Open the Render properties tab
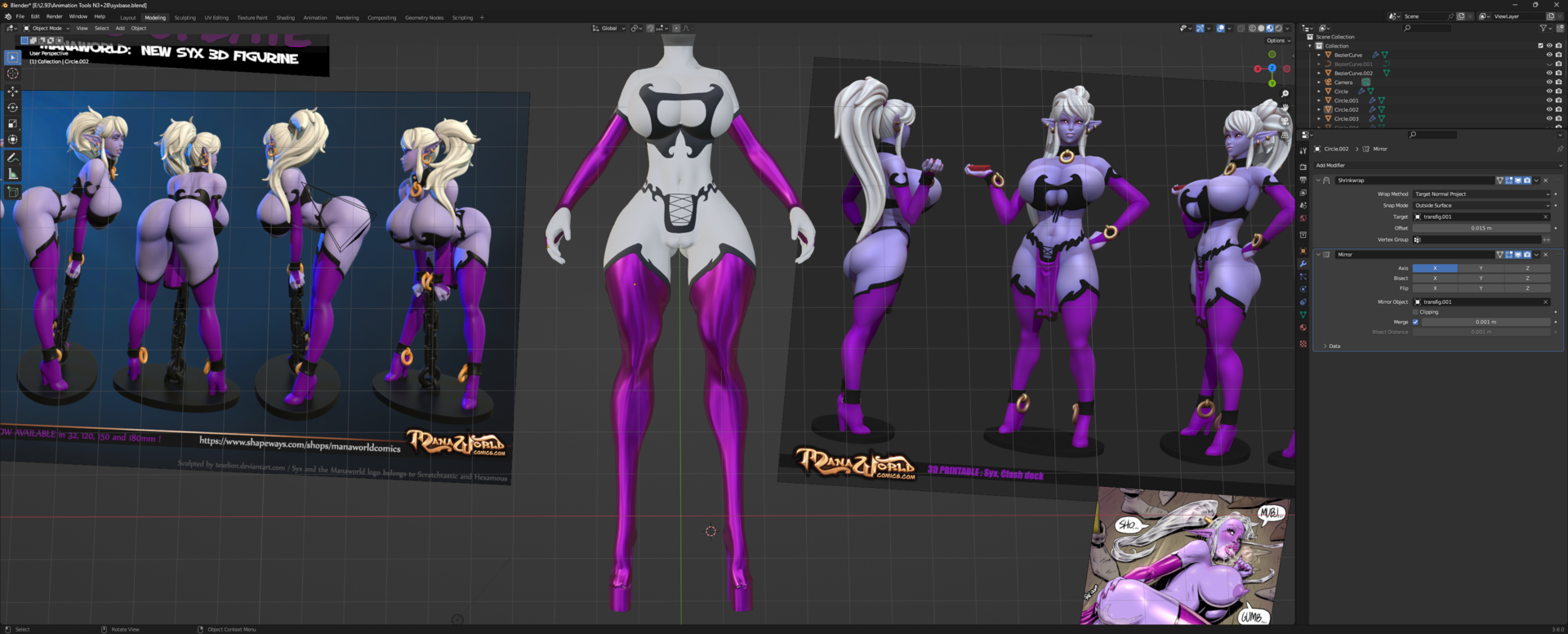The image size is (1568, 634). [1303, 167]
